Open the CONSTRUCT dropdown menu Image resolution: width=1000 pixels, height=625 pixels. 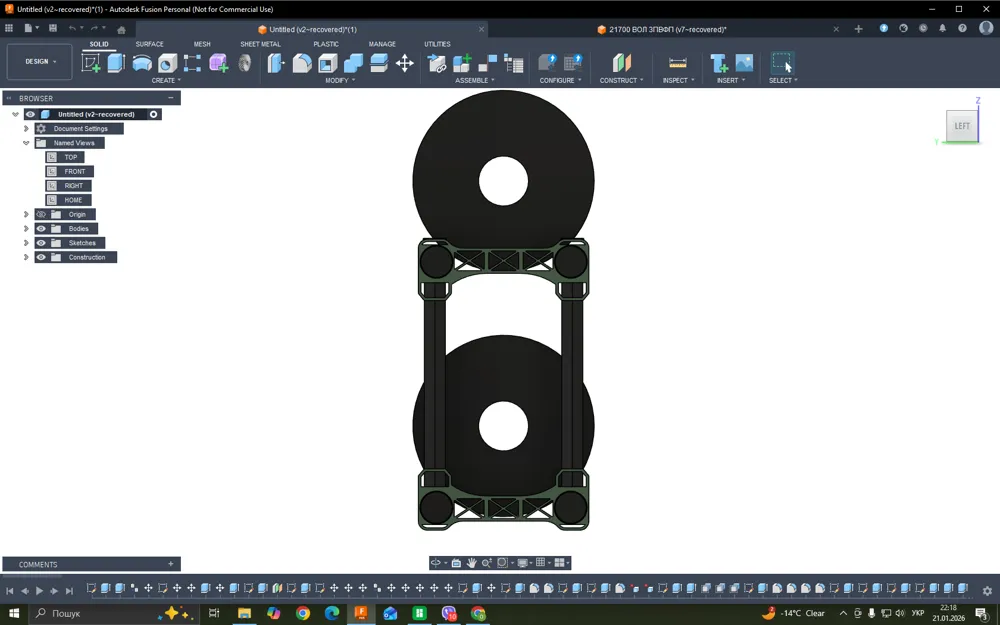621,80
